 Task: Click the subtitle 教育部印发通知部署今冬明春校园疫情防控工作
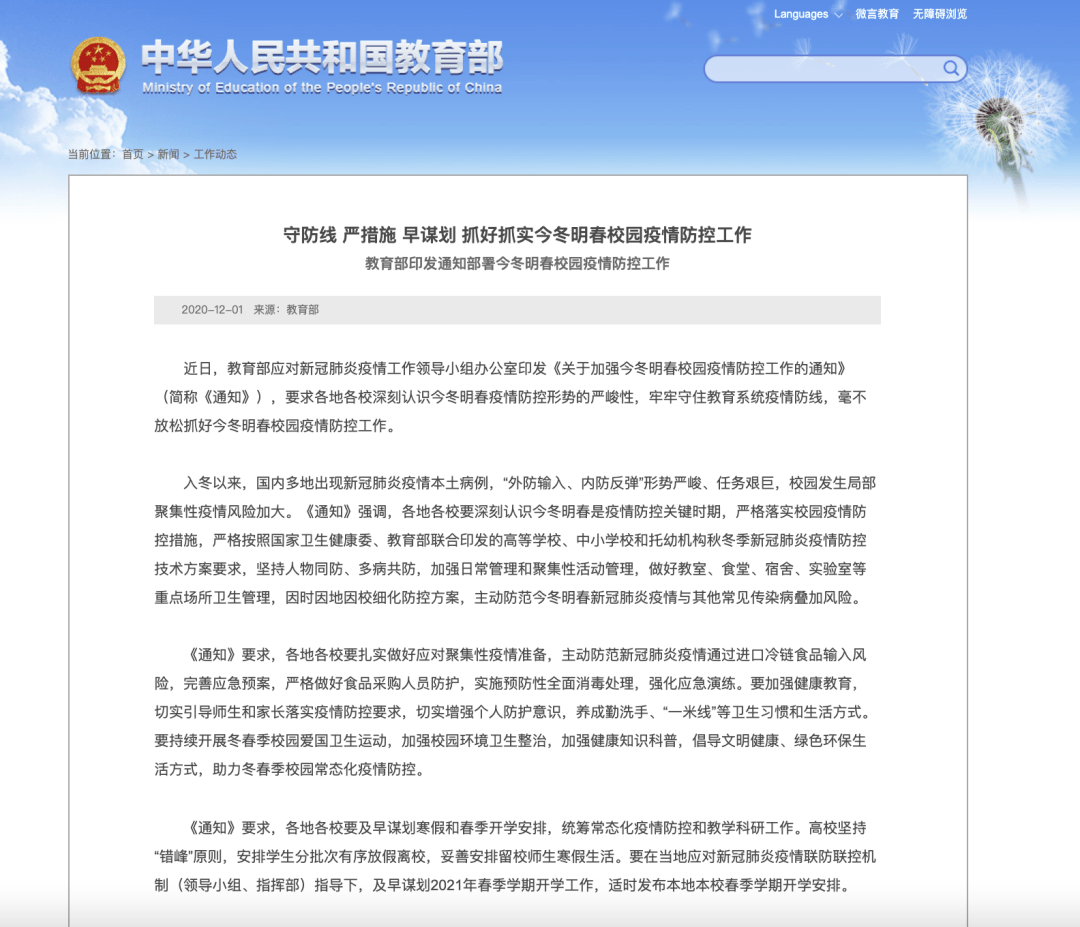(517, 264)
